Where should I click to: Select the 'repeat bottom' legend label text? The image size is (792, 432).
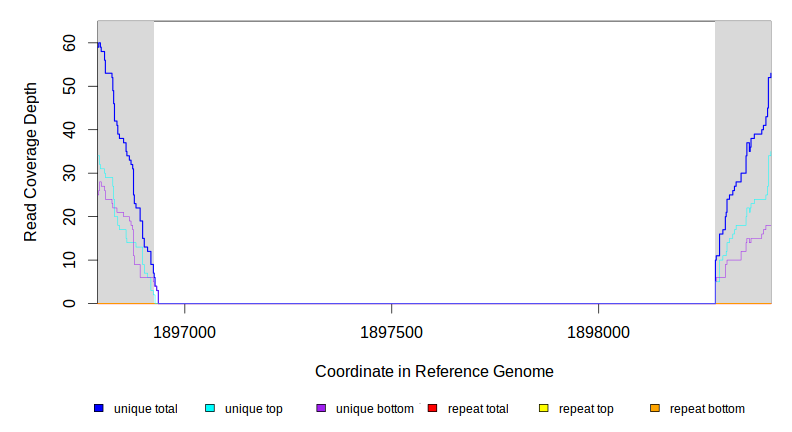click(x=707, y=409)
